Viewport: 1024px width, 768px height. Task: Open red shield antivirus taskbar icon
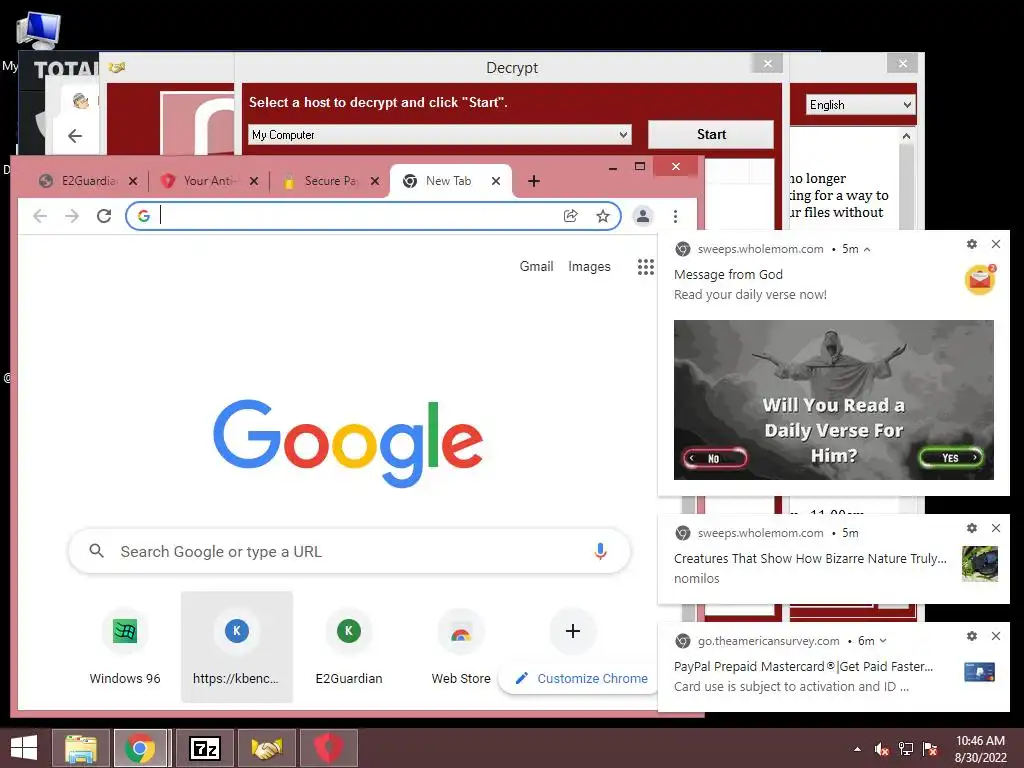point(328,748)
